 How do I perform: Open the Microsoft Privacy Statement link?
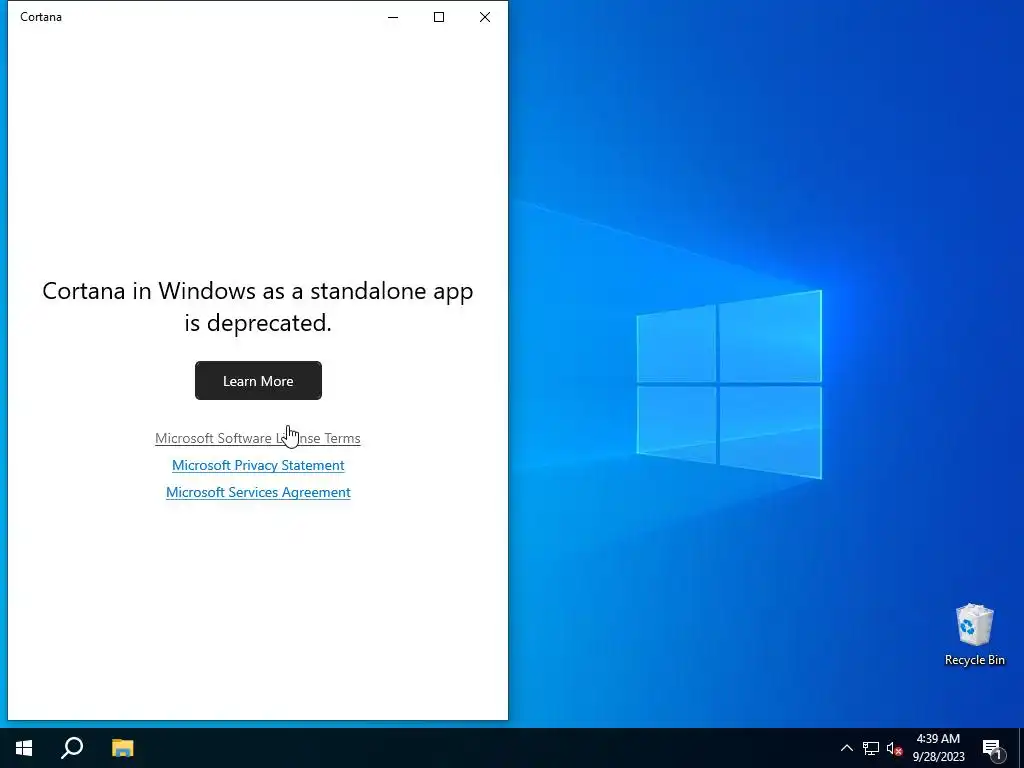point(258,465)
